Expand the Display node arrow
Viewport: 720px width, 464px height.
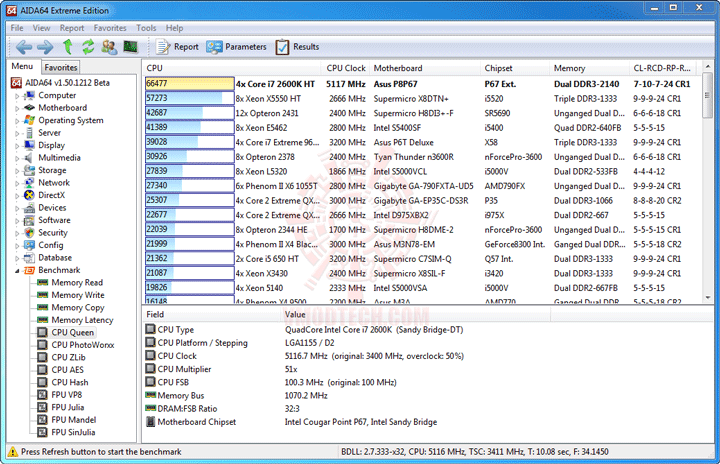[17, 146]
